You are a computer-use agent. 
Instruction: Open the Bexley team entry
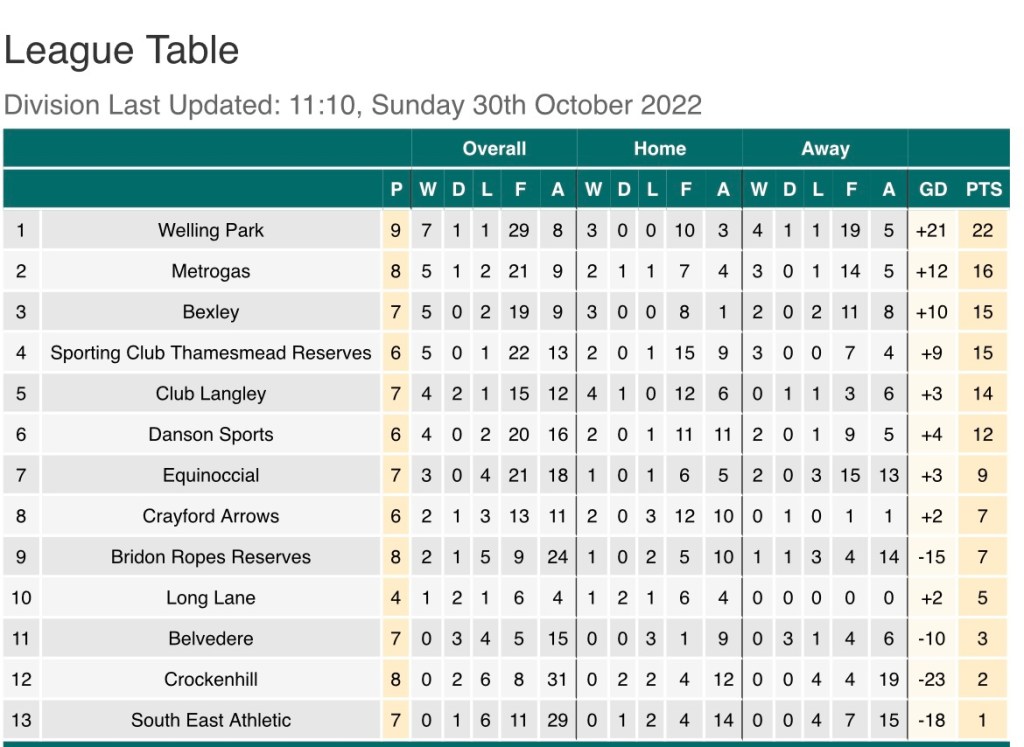tap(211, 312)
